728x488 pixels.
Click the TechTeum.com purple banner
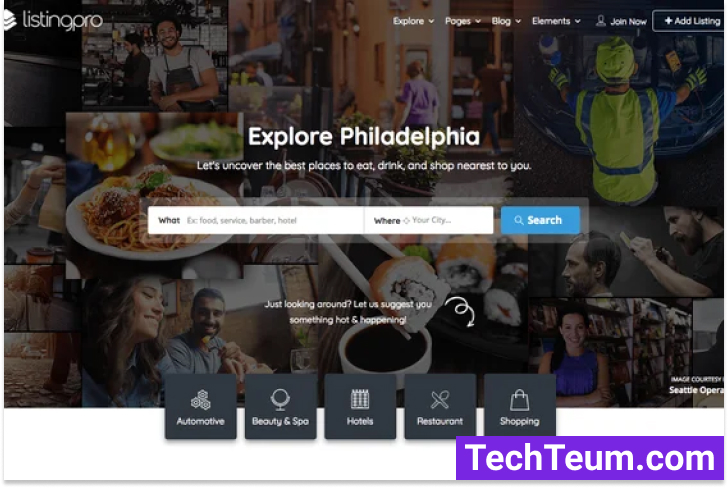(x=590, y=458)
